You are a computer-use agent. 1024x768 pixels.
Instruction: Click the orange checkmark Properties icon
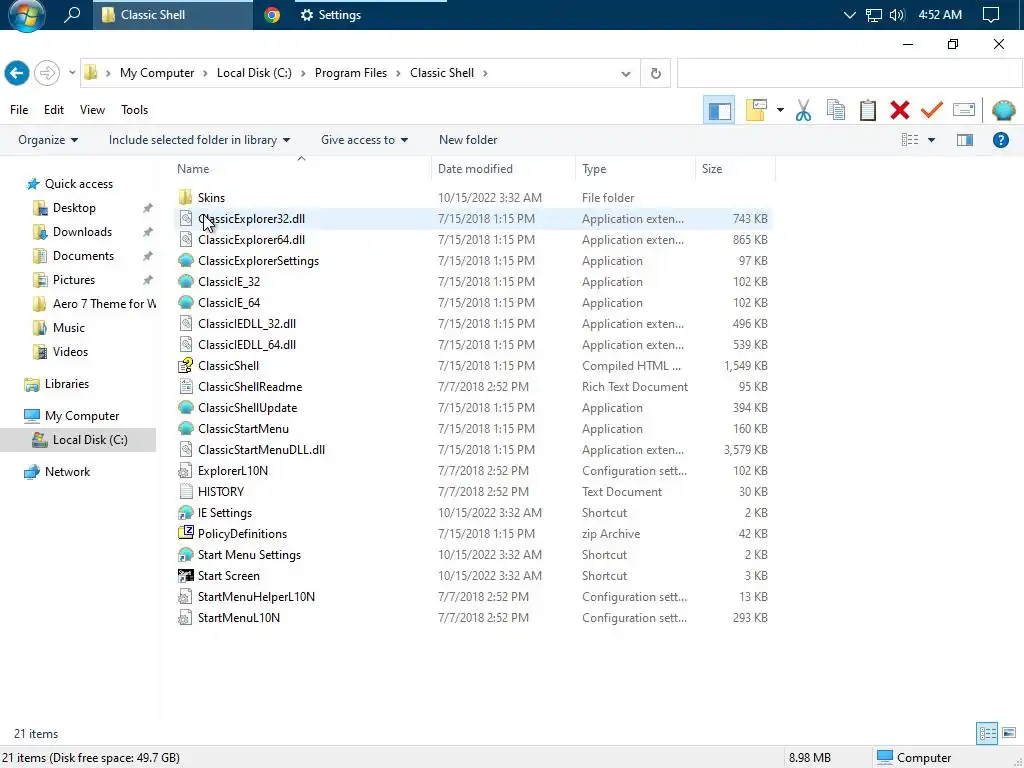(x=932, y=110)
